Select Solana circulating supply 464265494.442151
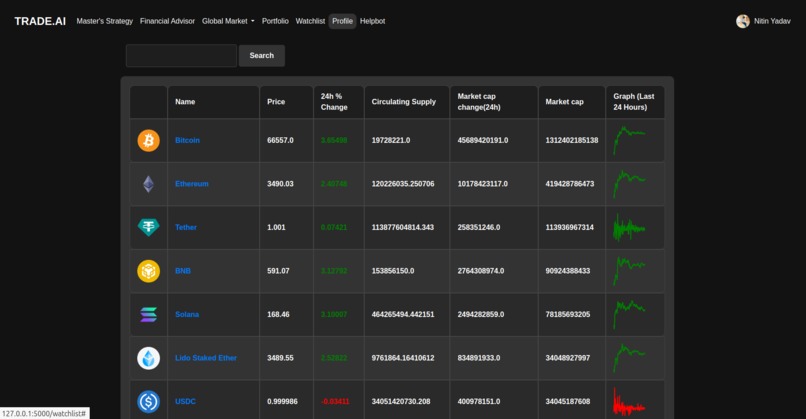Screen dimensions: 806x419 coord(403,315)
